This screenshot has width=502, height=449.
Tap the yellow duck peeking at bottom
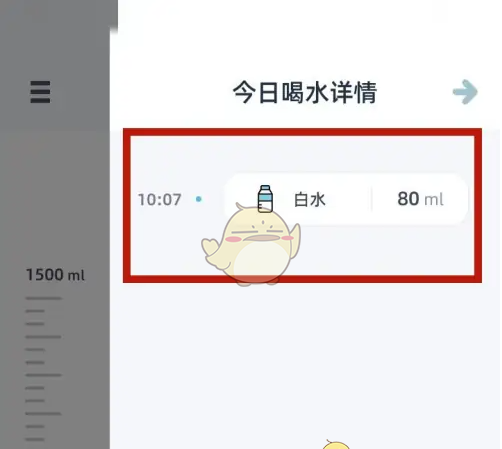(336, 445)
